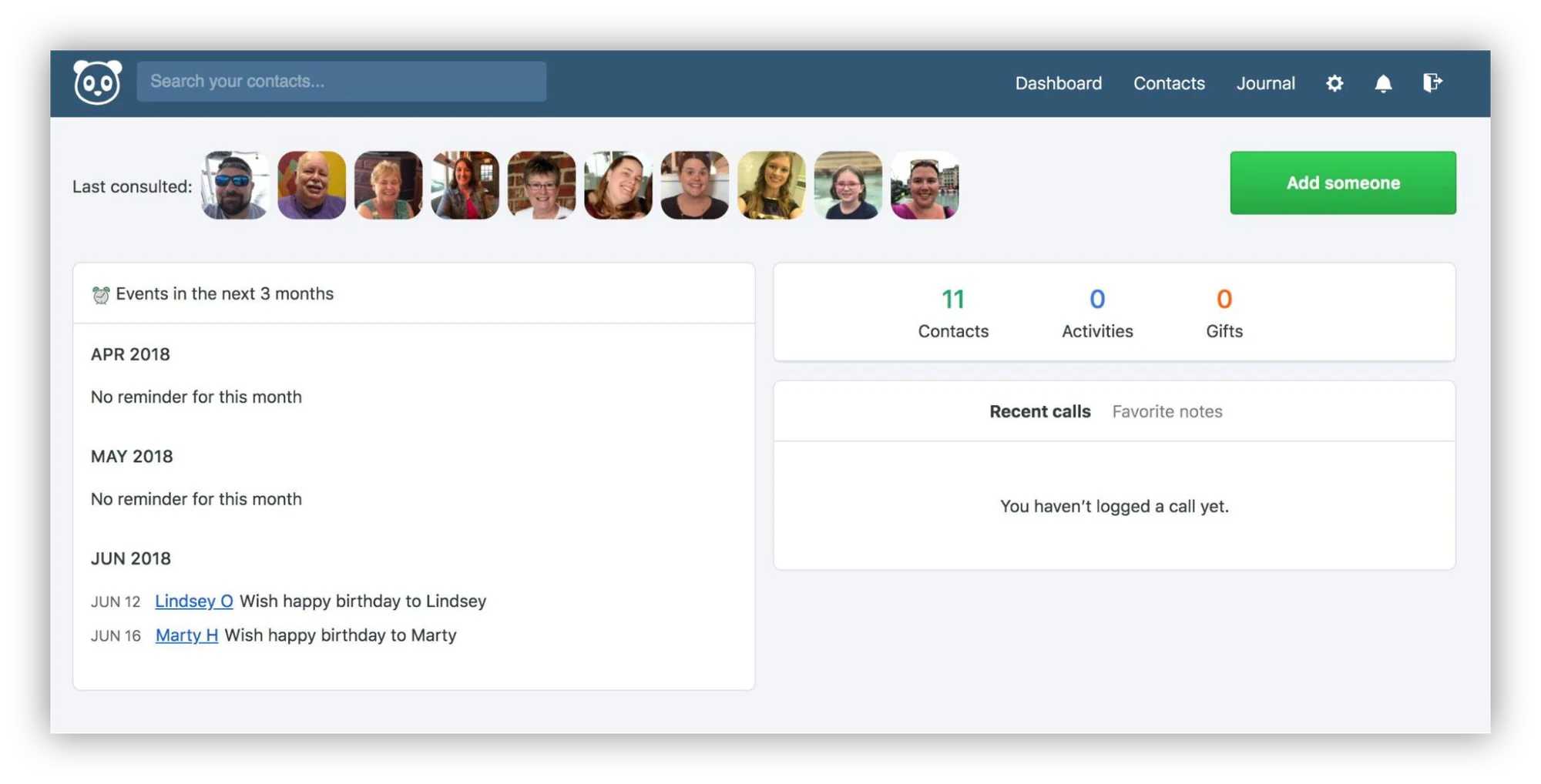Click the 0 Activities counter

tap(1097, 313)
